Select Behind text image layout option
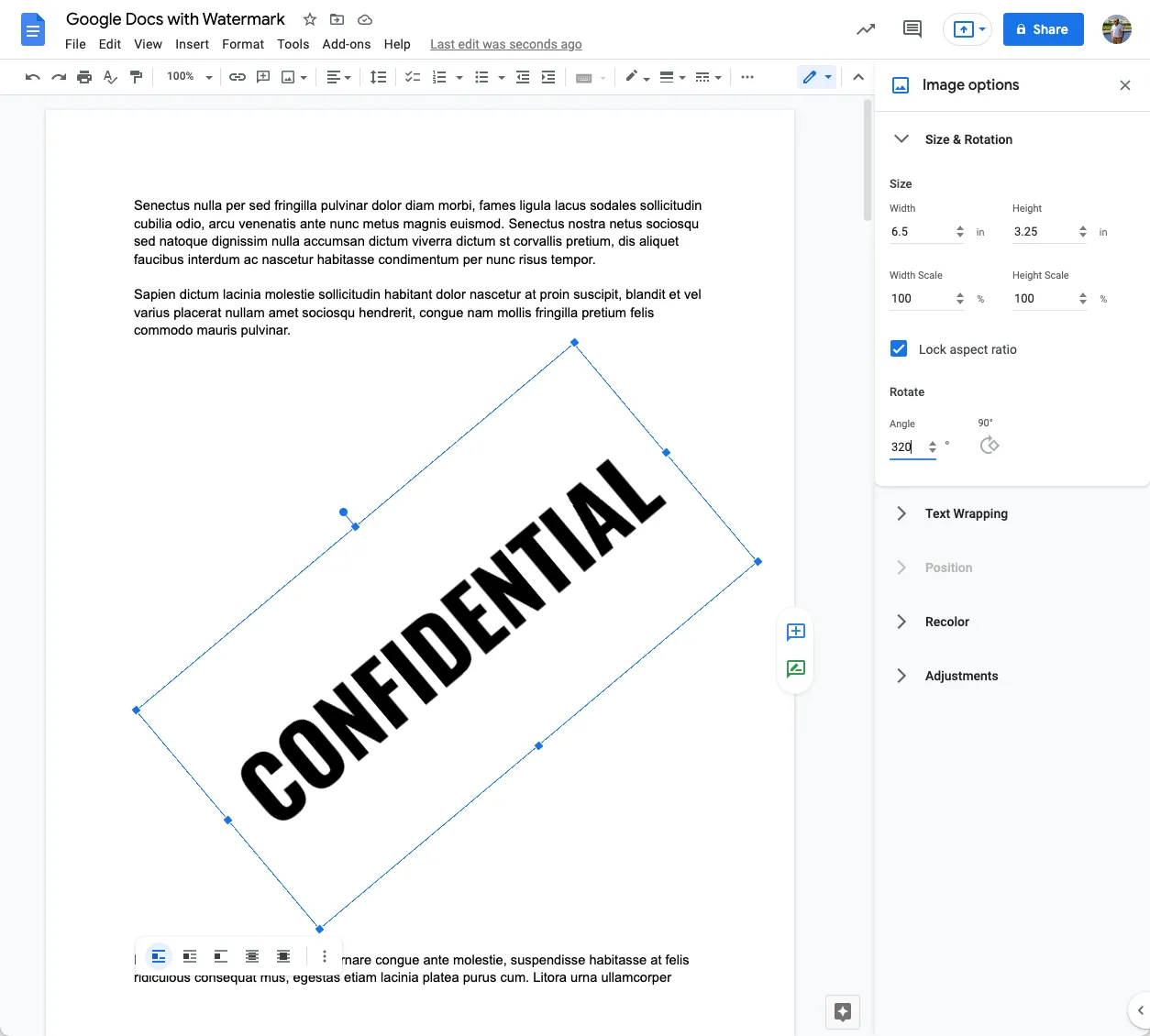This screenshot has width=1150, height=1036. (252, 956)
